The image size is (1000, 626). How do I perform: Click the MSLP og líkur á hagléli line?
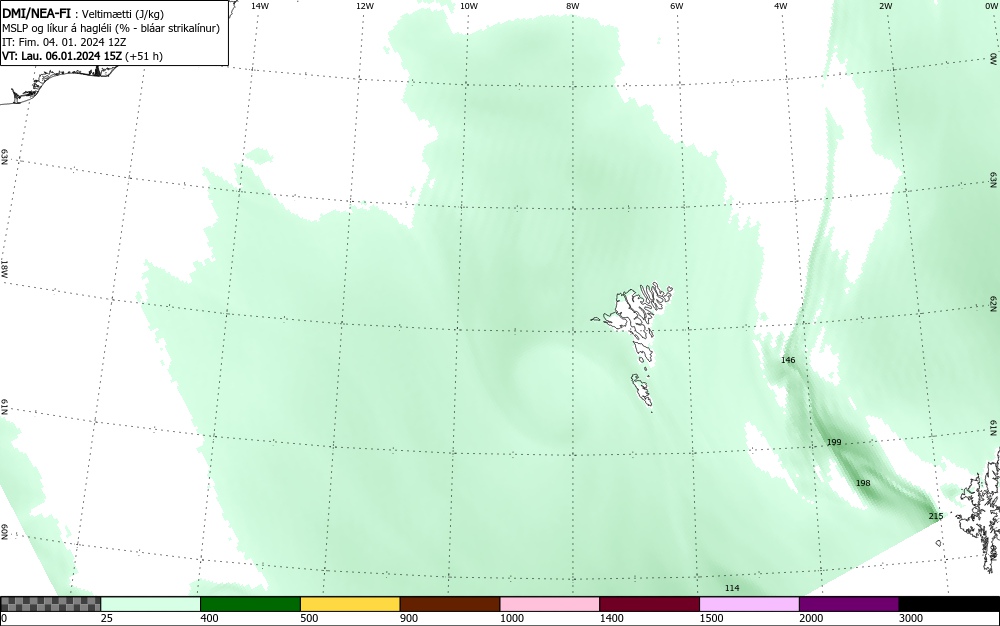pos(111,29)
